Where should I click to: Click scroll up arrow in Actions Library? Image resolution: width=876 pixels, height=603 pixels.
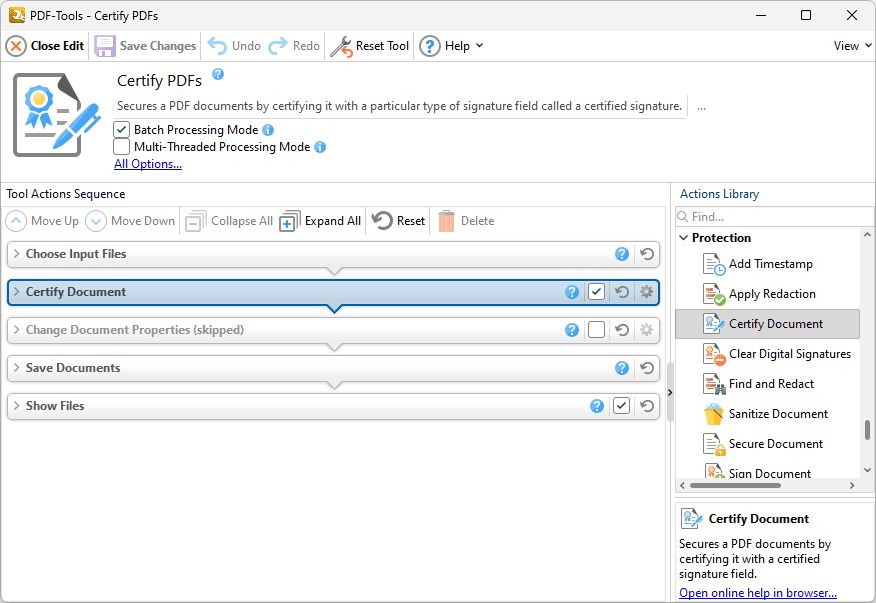point(867,235)
